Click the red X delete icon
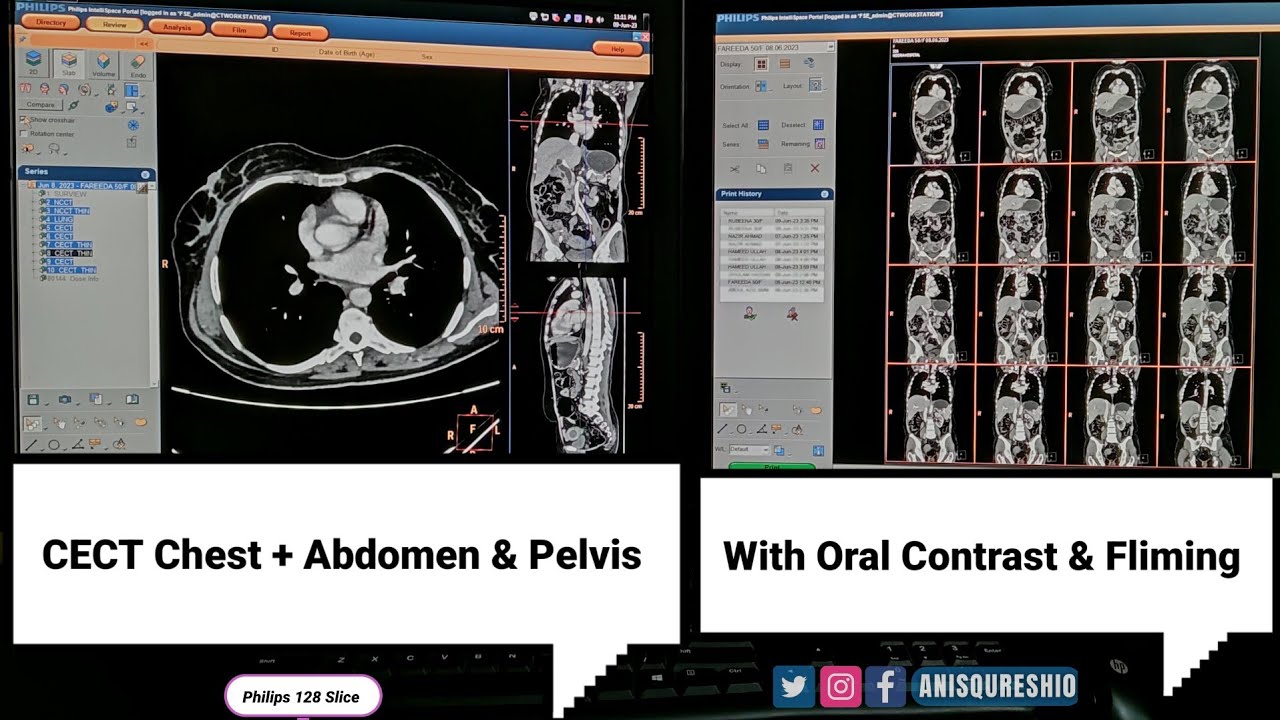 point(815,168)
